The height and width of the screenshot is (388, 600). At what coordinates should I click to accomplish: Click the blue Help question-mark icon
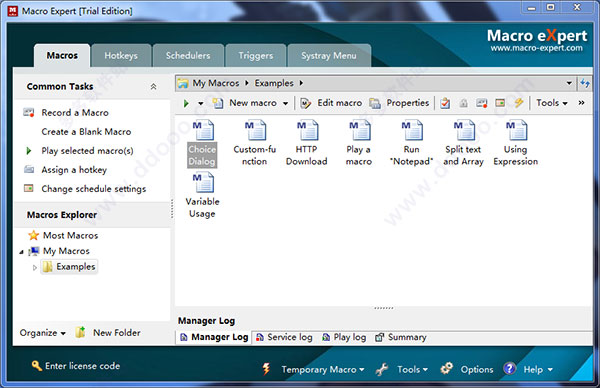510,368
